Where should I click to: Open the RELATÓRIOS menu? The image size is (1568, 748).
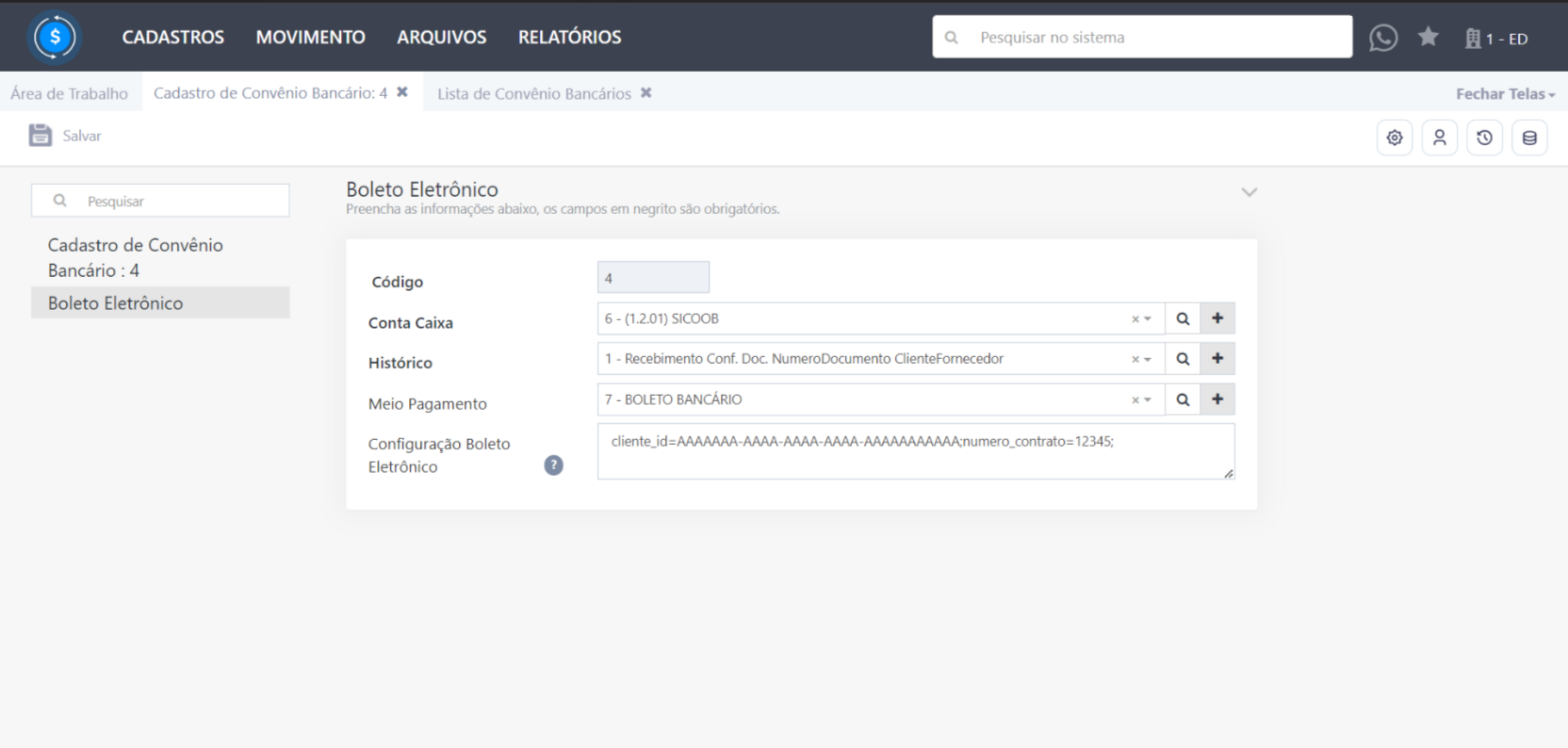570,37
